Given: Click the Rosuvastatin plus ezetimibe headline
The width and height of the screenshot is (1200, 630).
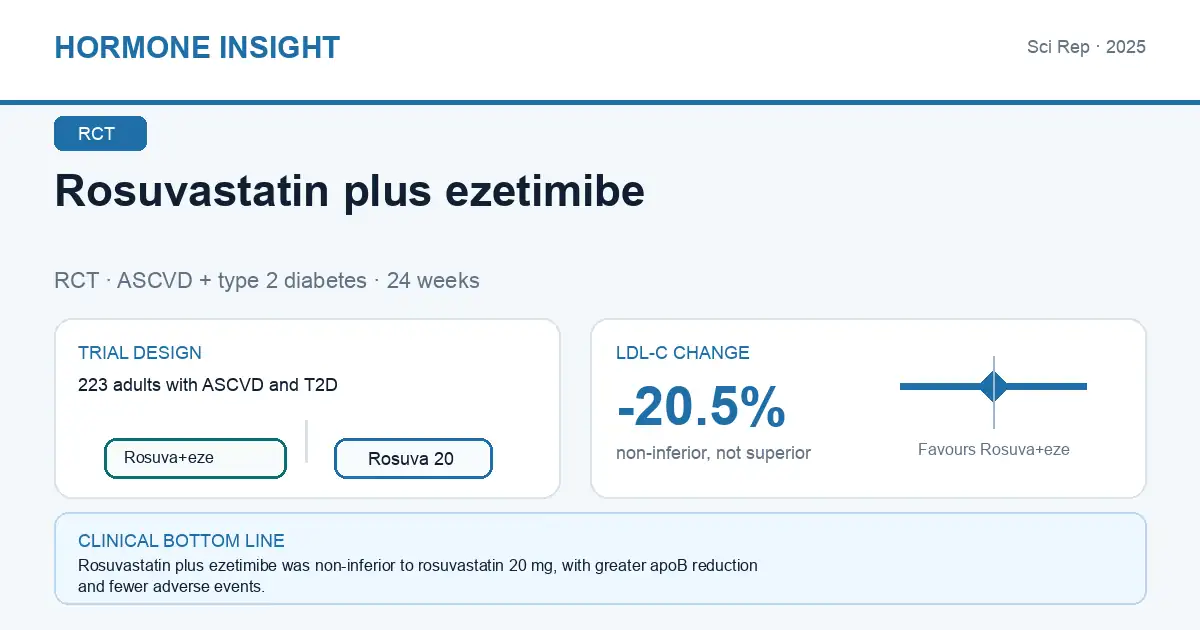Looking at the screenshot, I should [350, 190].
